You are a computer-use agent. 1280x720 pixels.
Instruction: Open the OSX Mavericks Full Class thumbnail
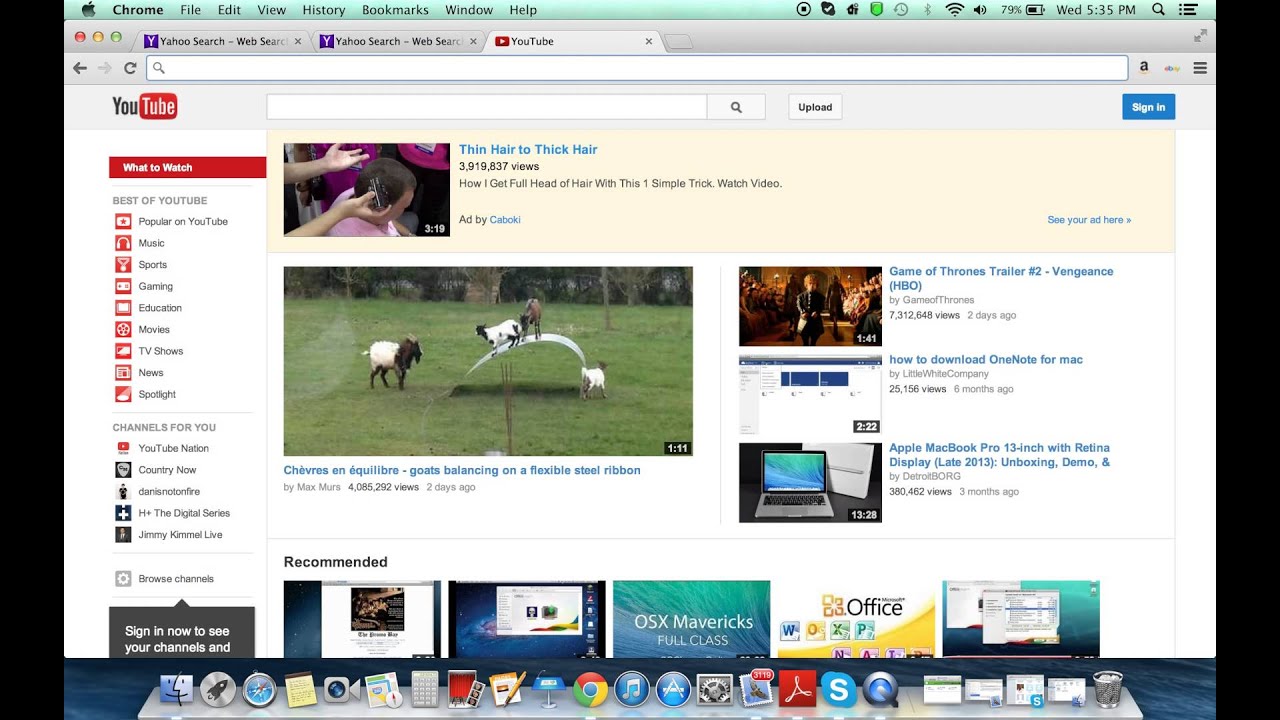pyautogui.click(x=692, y=619)
